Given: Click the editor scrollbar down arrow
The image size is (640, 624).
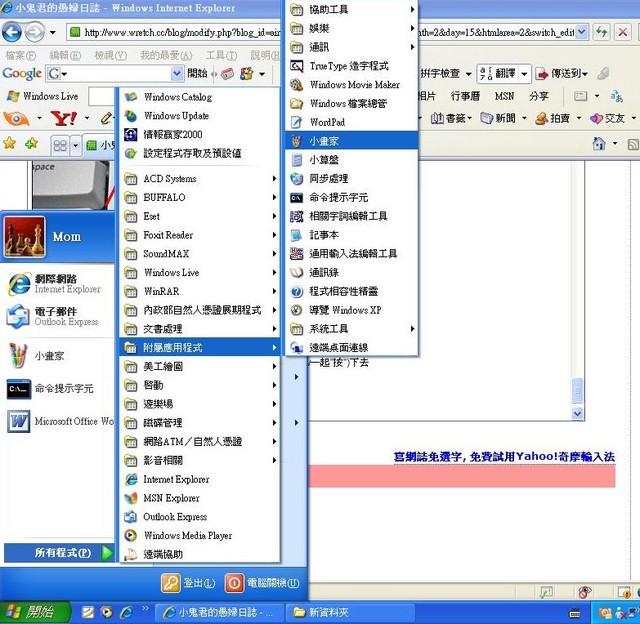Looking at the screenshot, I should (x=577, y=413).
